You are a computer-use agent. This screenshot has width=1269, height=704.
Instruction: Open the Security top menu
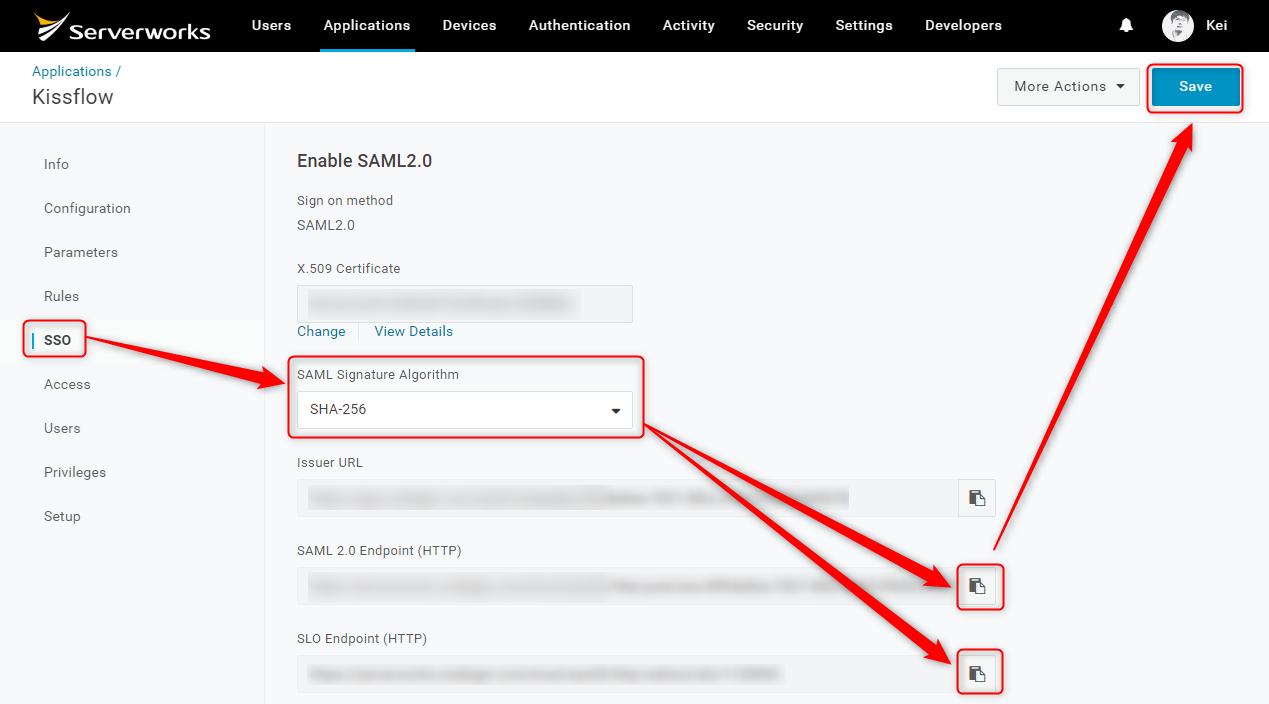[775, 26]
